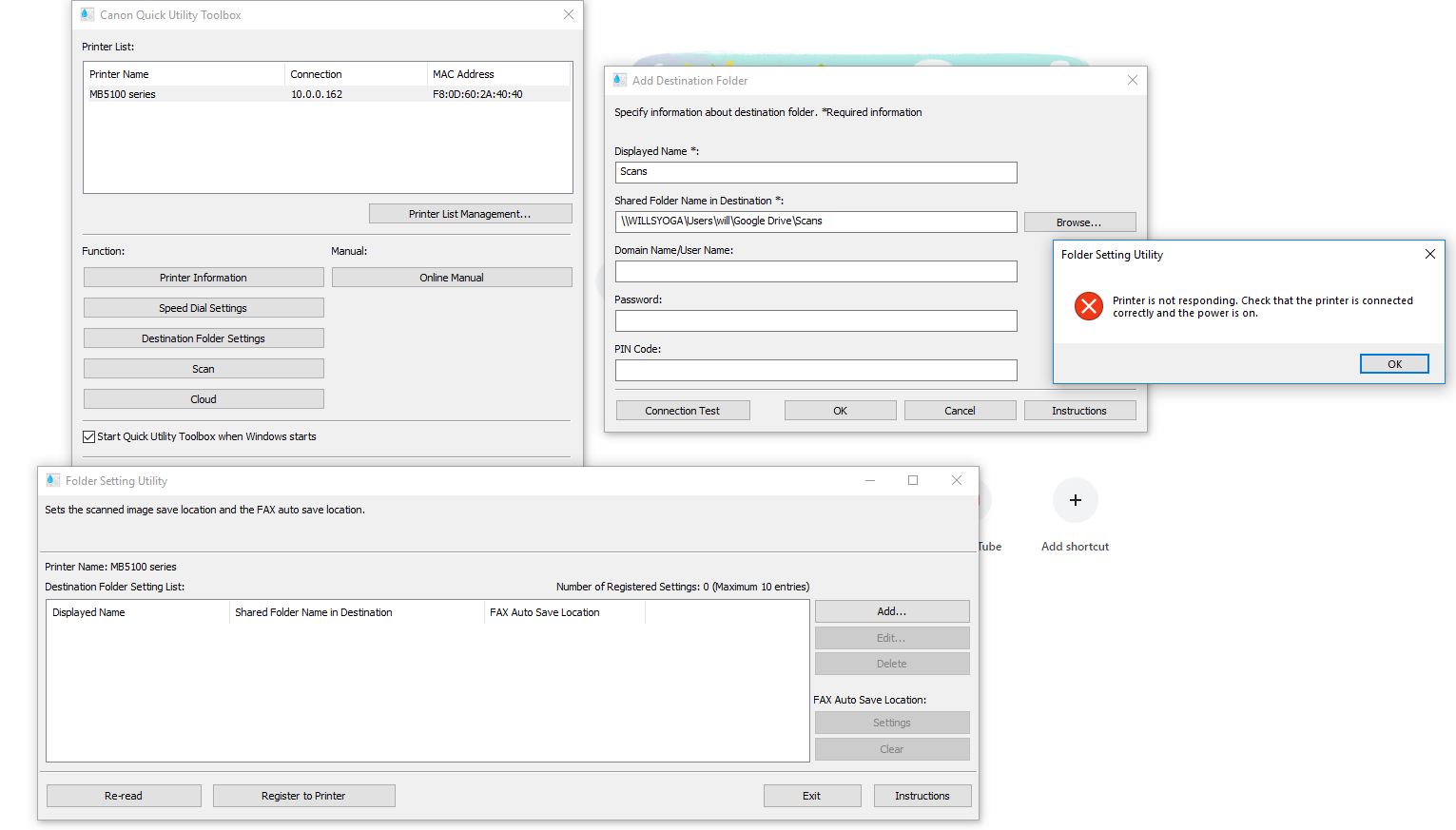Run the Connection Test
1456x830 pixels.
pyautogui.click(x=682, y=410)
